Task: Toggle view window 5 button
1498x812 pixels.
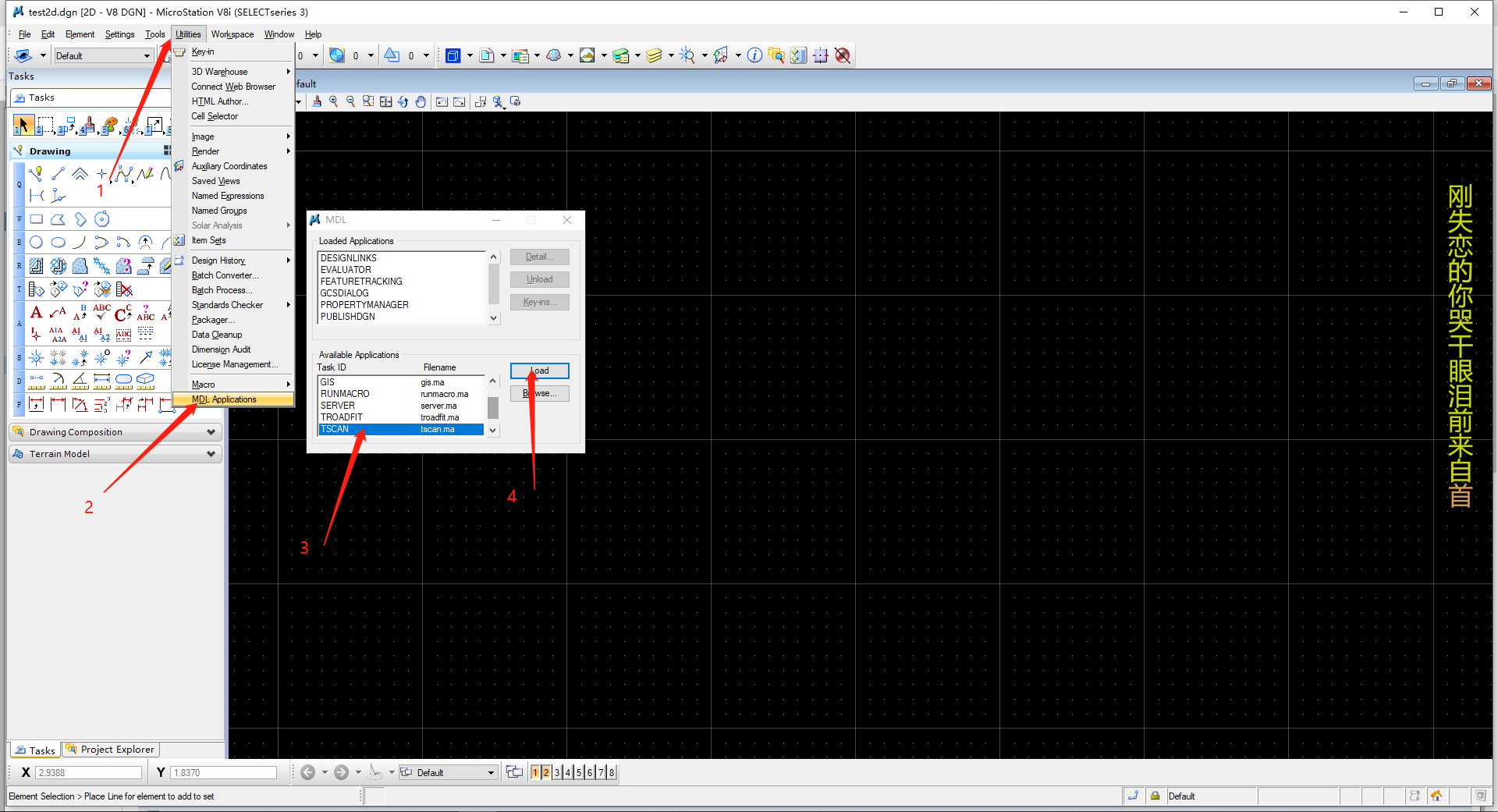Action: (x=579, y=772)
